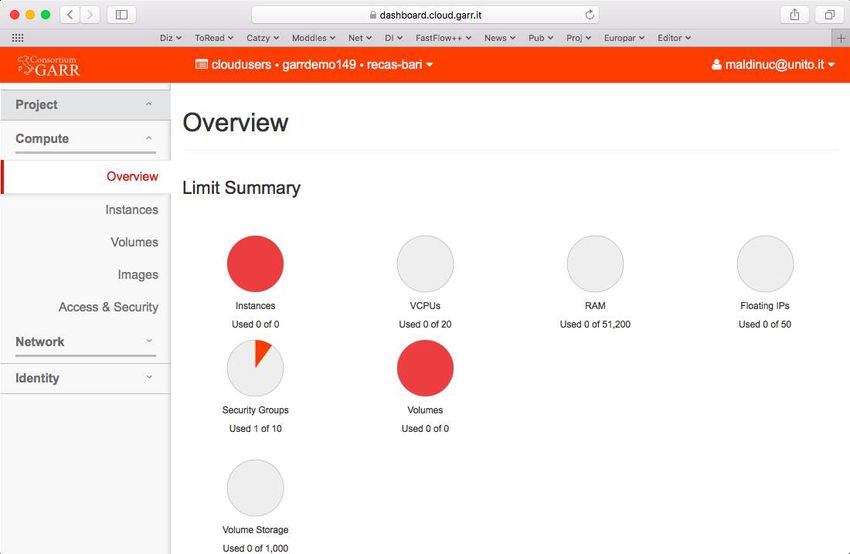Screen dimensions: 850x554
Task: Go to Instances in the sidebar
Action: click(x=132, y=210)
